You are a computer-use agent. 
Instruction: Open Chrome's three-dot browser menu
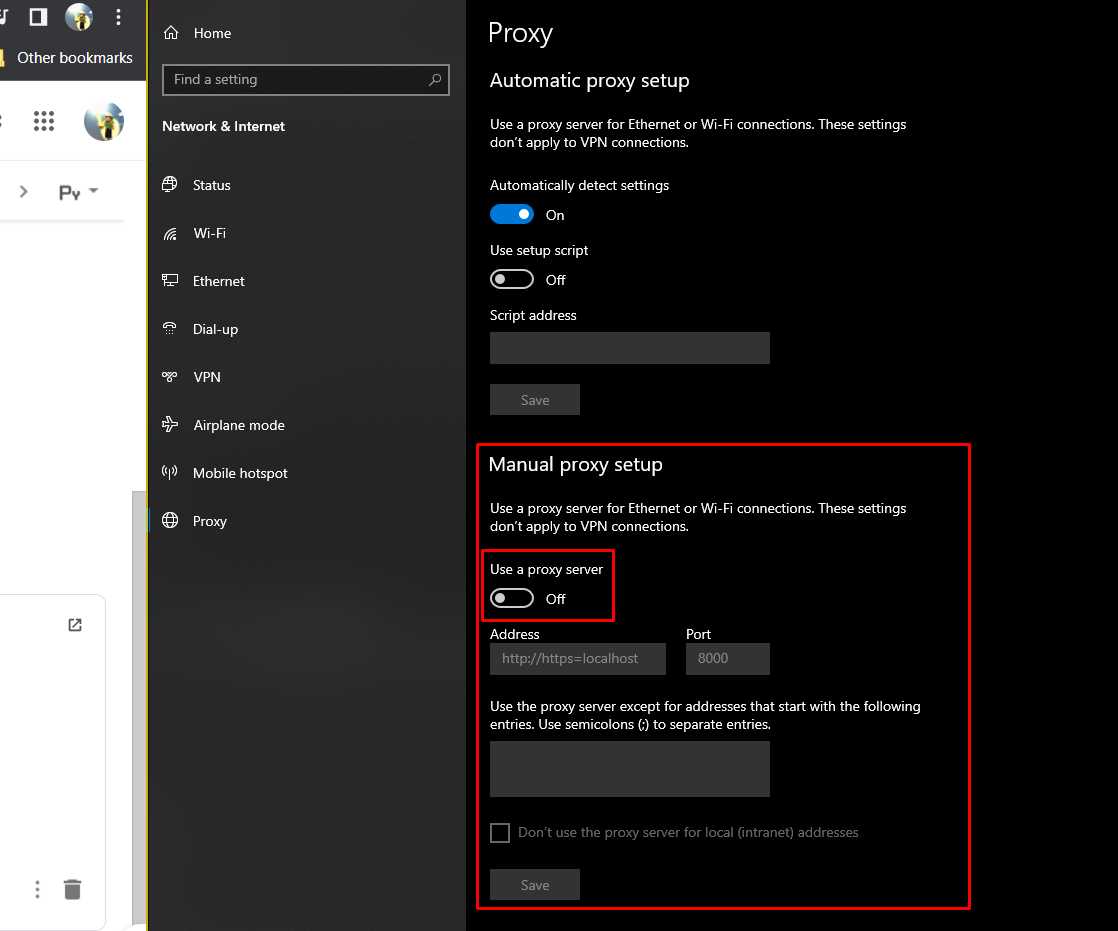point(117,17)
